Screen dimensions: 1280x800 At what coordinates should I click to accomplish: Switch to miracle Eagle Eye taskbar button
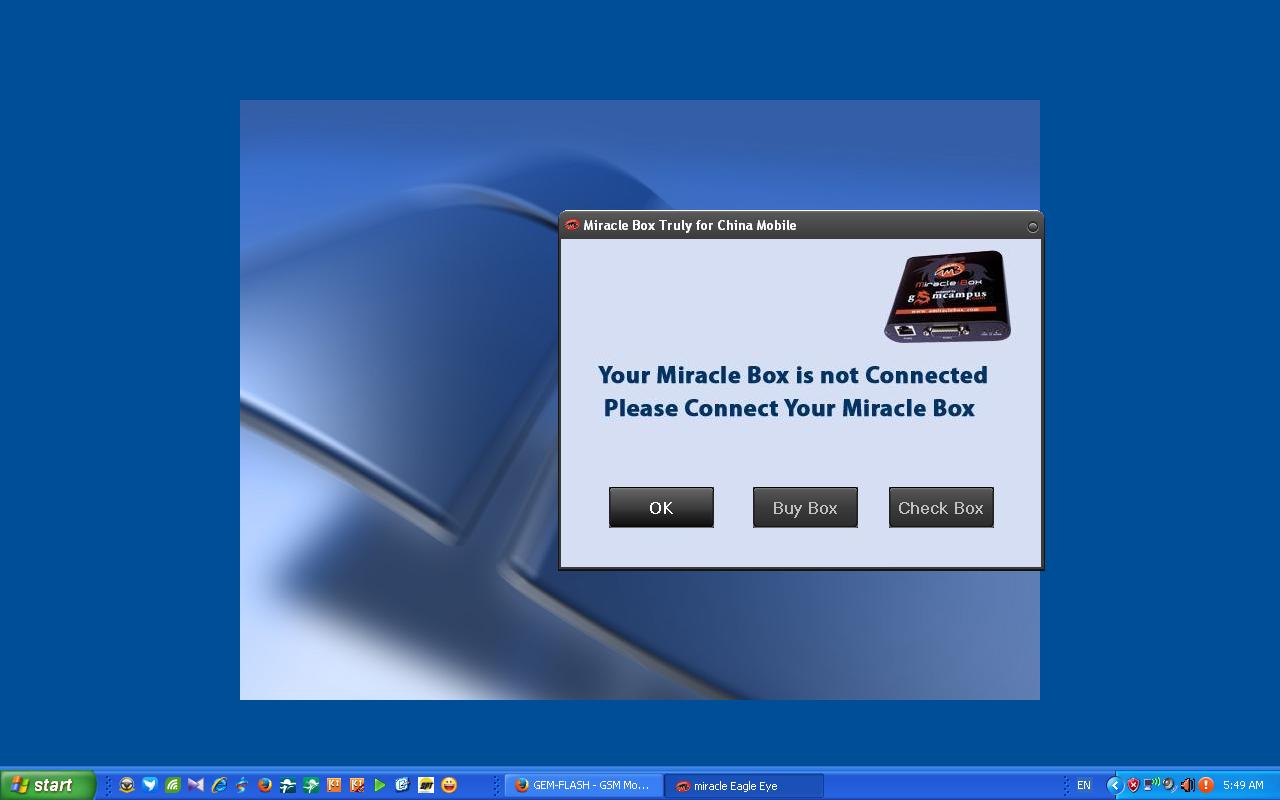745,786
